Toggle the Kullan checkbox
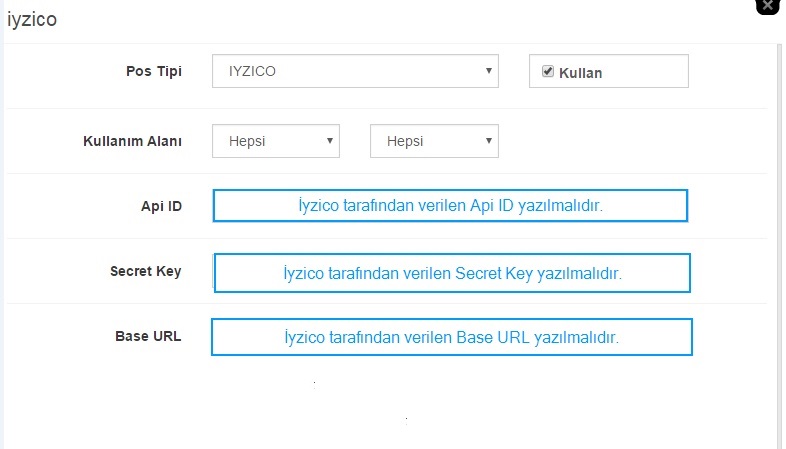This screenshot has height=449, width=786. coord(548,71)
